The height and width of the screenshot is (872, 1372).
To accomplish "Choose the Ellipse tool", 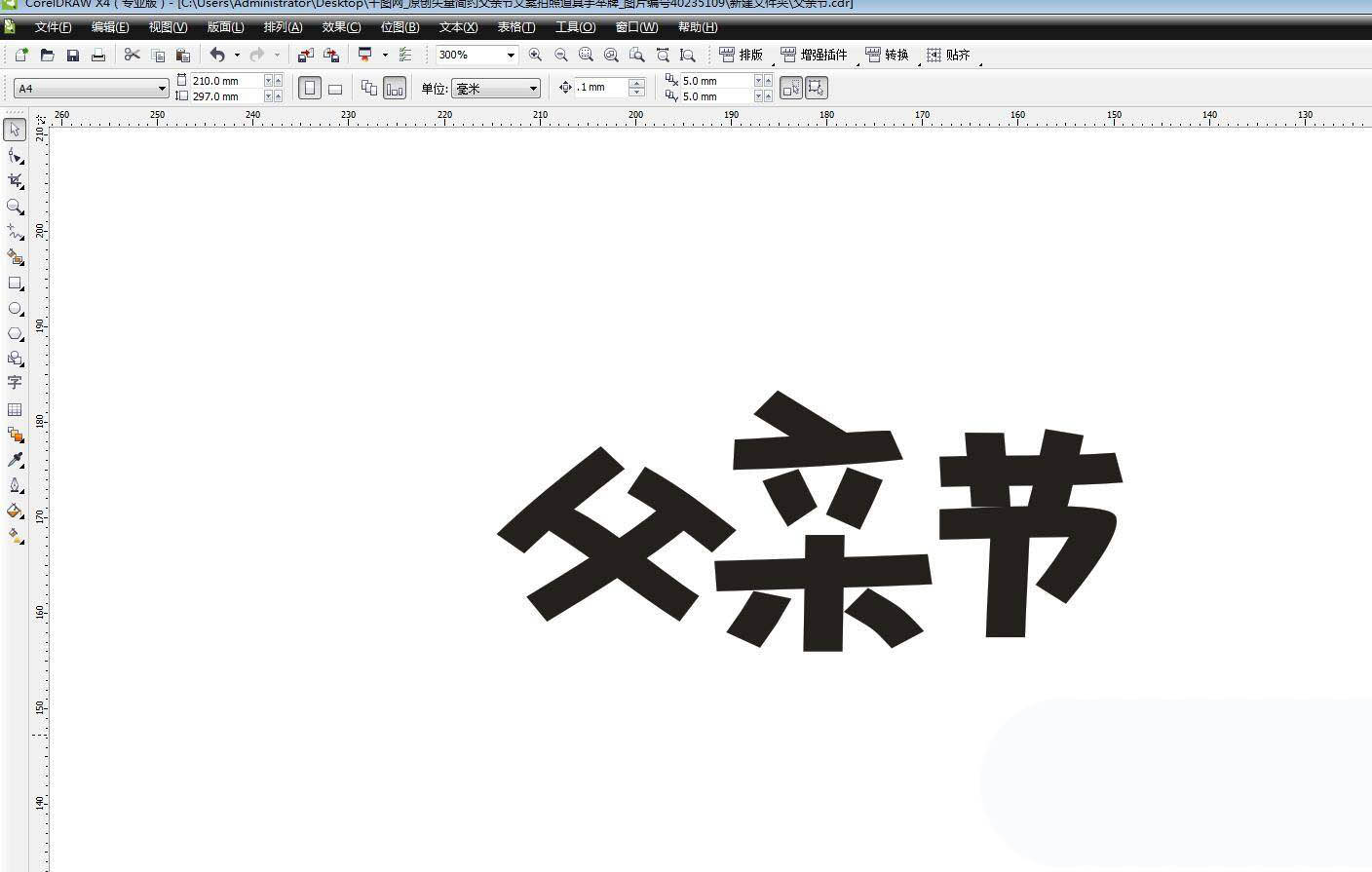I will [x=15, y=309].
